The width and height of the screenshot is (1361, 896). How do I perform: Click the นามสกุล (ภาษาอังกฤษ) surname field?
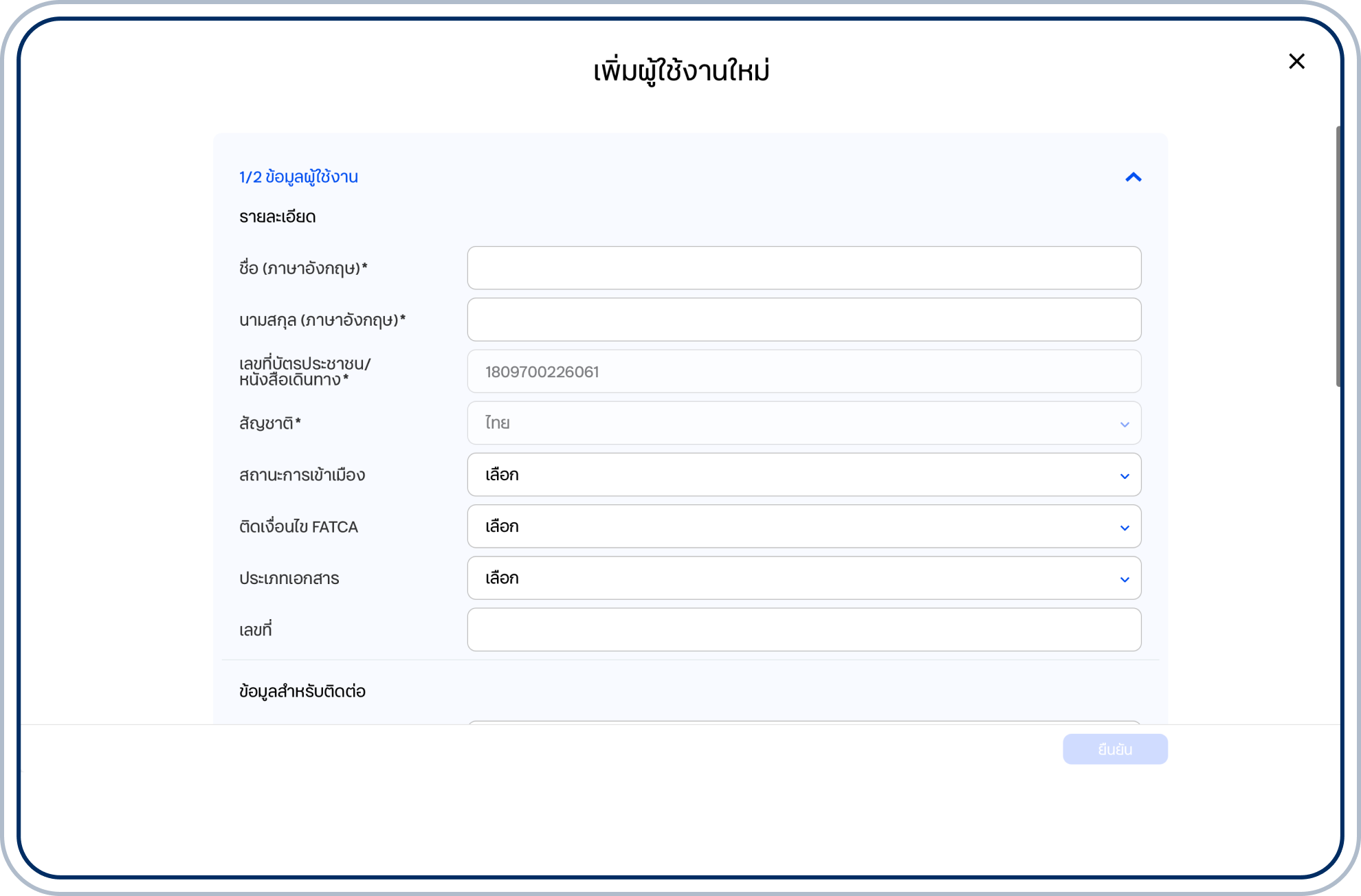[804, 320]
